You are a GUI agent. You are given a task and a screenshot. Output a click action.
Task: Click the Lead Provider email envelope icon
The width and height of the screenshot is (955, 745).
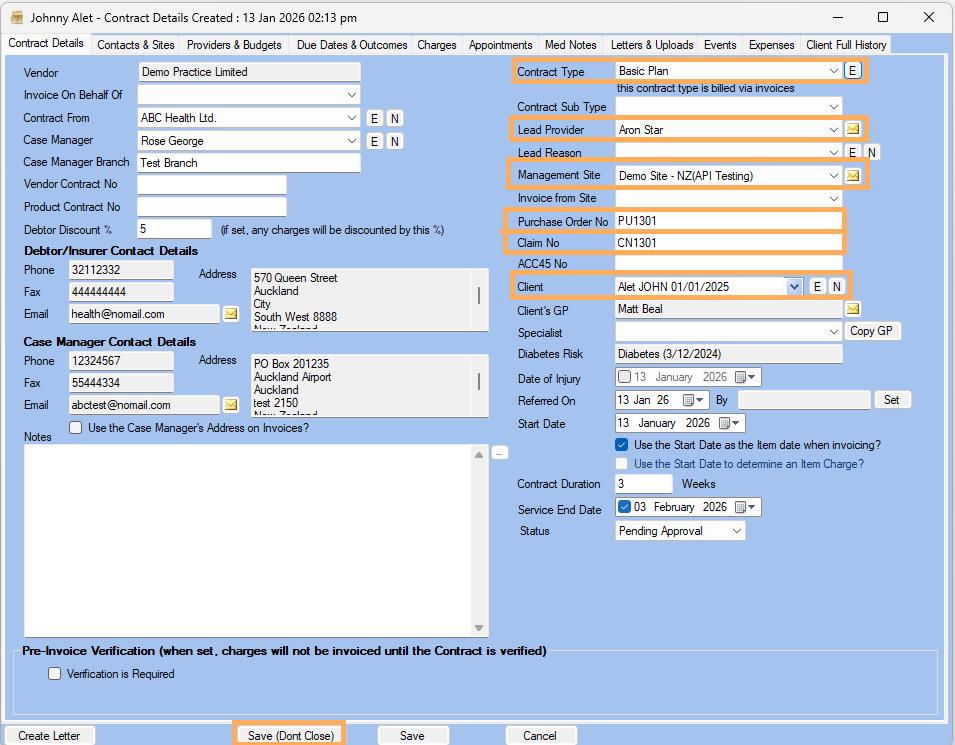pyautogui.click(x=853, y=129)
